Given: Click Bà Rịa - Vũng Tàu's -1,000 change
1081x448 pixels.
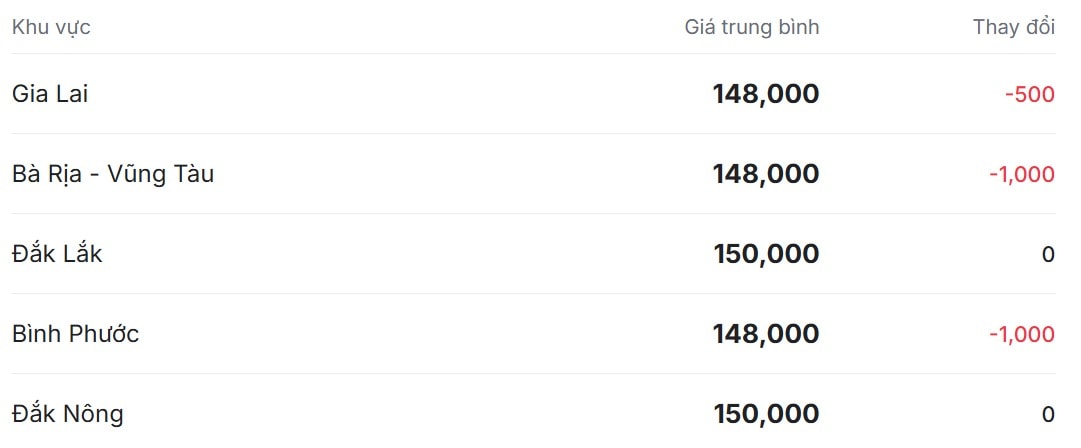Looking at the screenshot, I should (1021, 174).
